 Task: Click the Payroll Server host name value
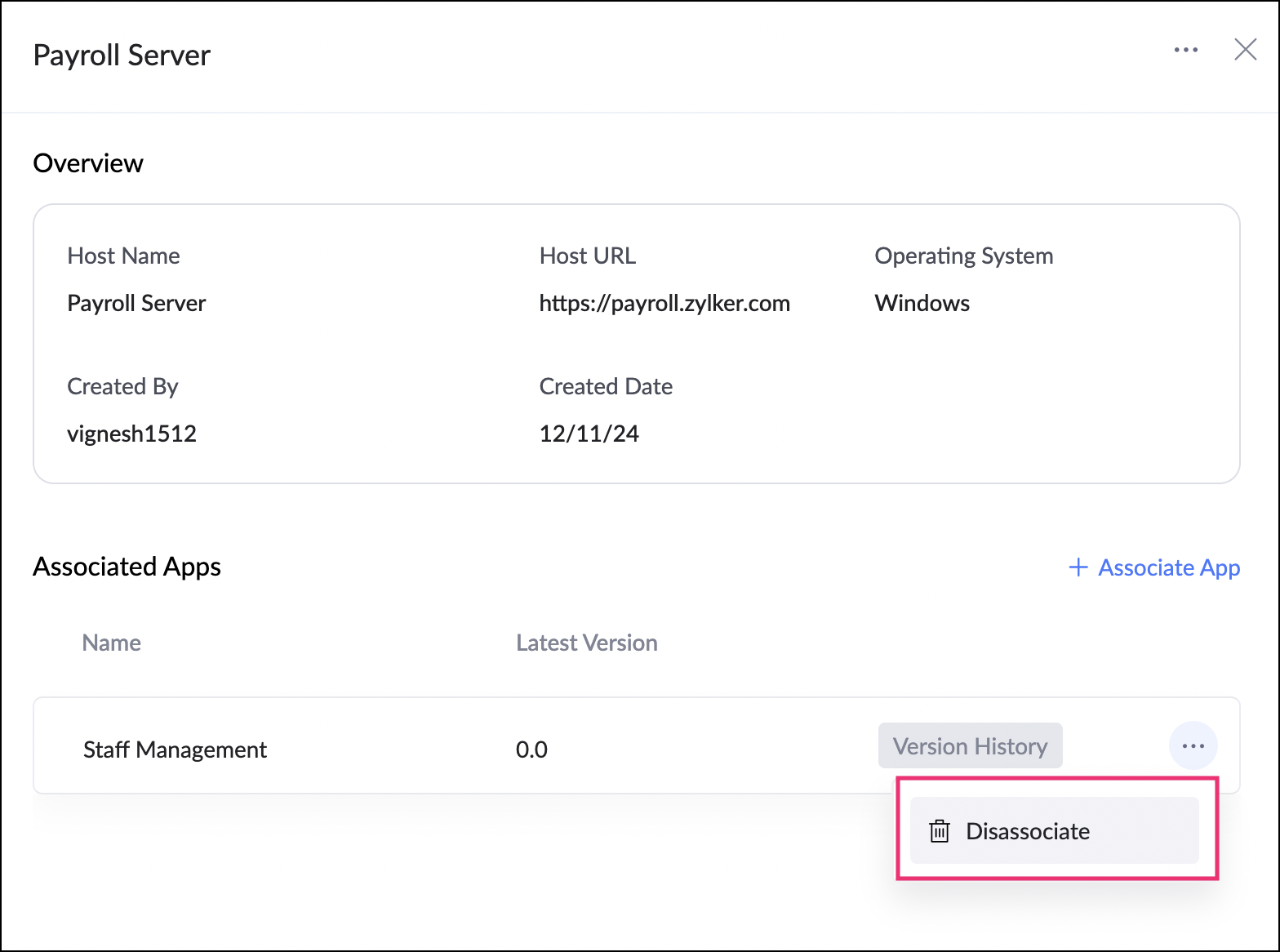point(136,304)
